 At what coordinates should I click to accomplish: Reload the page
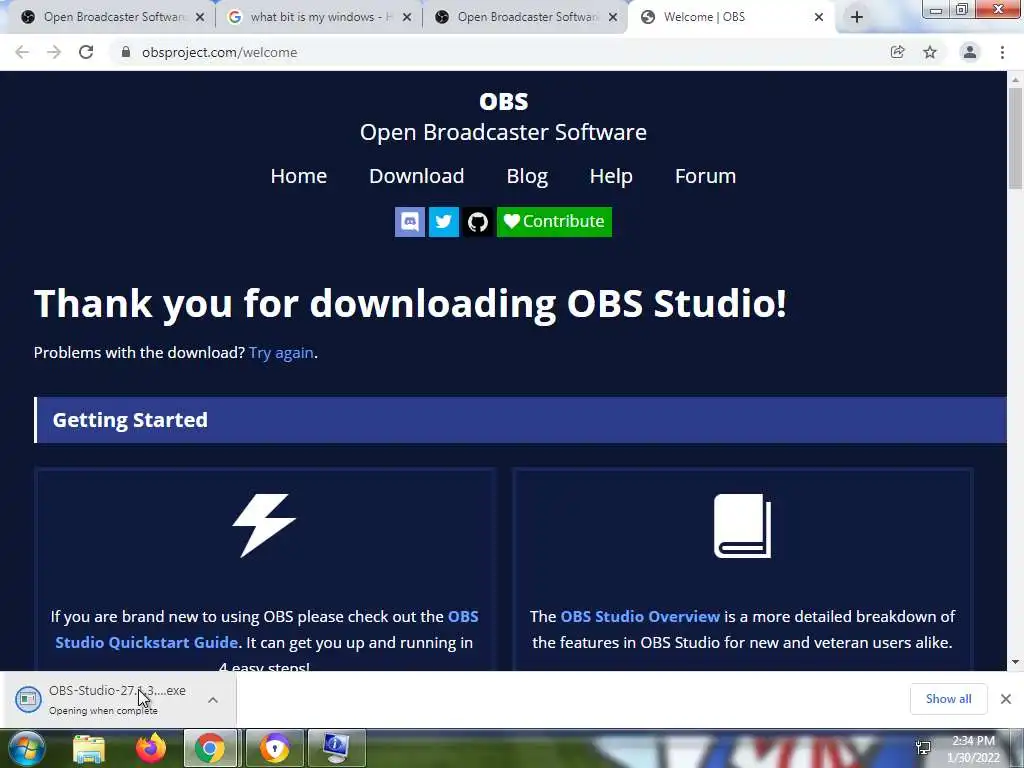click(x=86, y=52)
